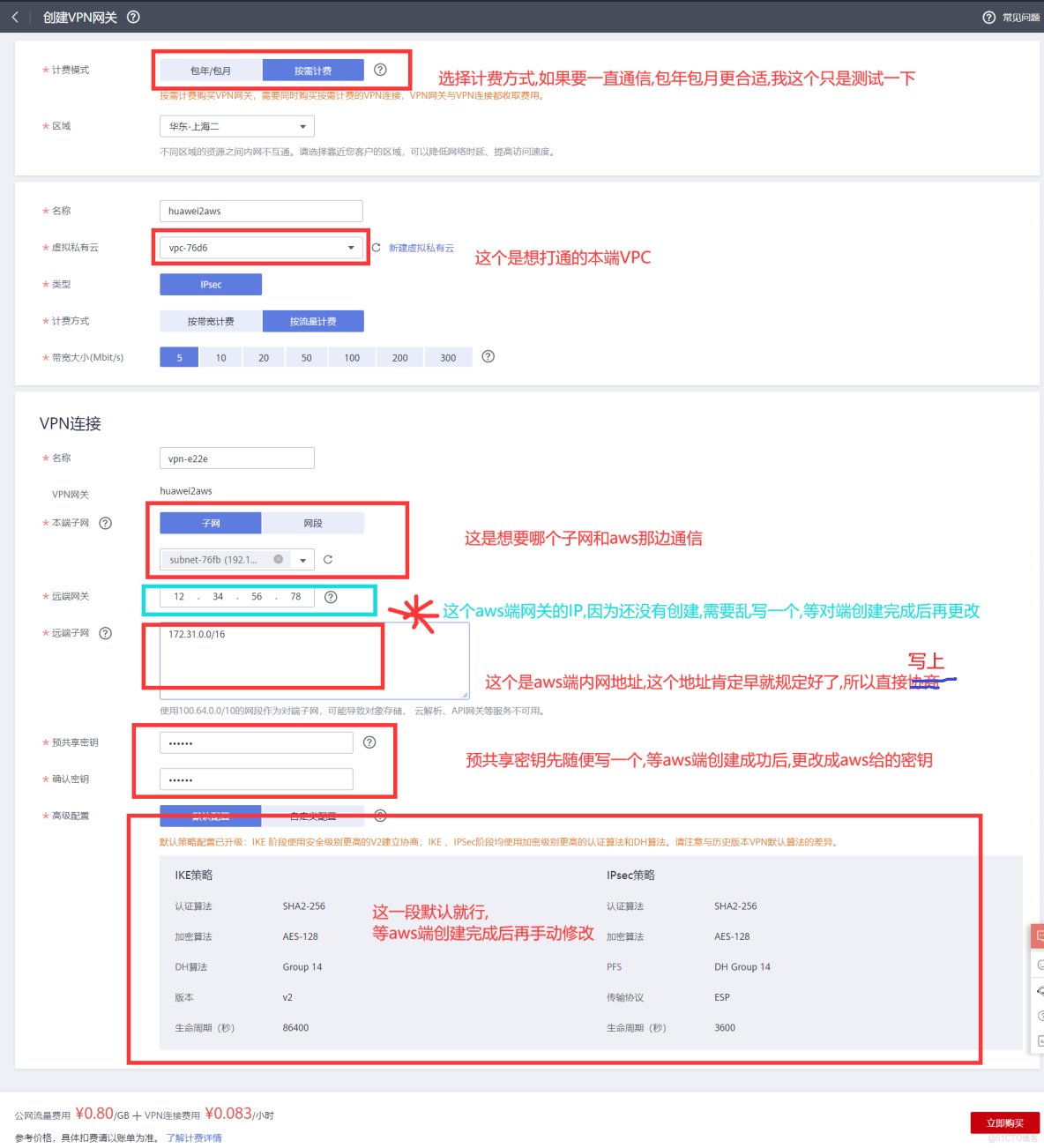Select bandwidth size 20
Viewport: 1044px width, 1148px height.
264,357
